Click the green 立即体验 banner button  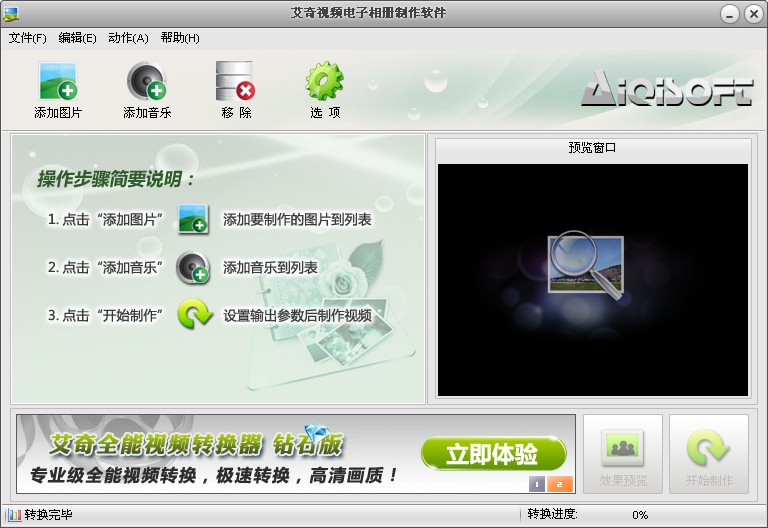point(493,454)
